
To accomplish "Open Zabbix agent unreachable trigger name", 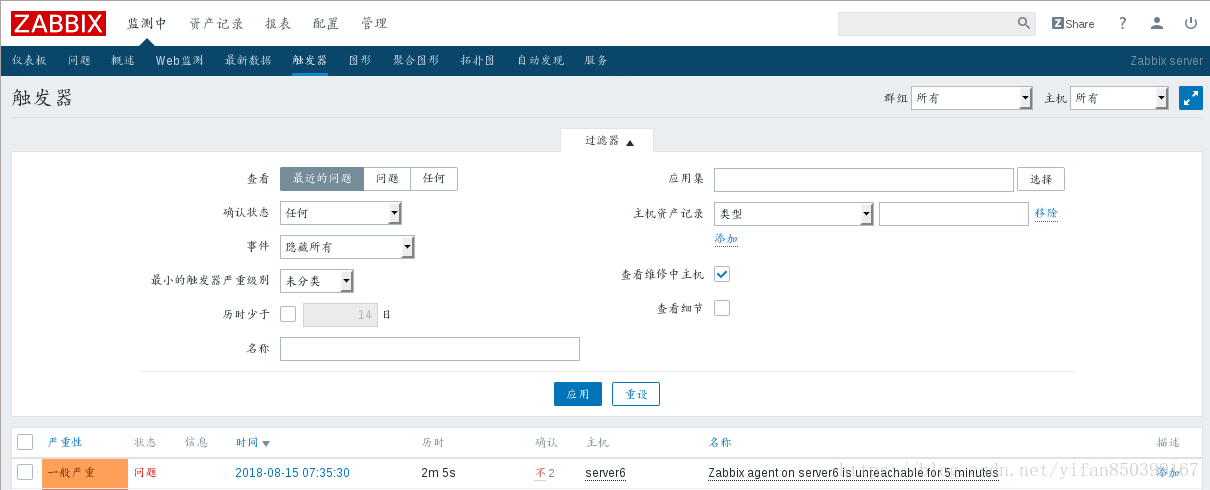I will coord(853,473).
